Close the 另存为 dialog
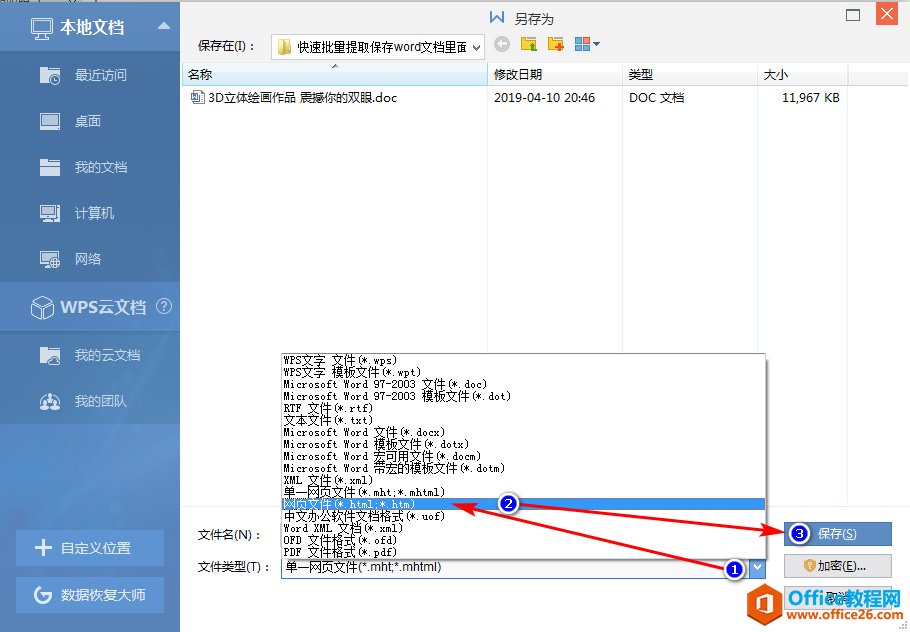Image resolution: width=910 pixels, height=632 pixels. [887, 14]
